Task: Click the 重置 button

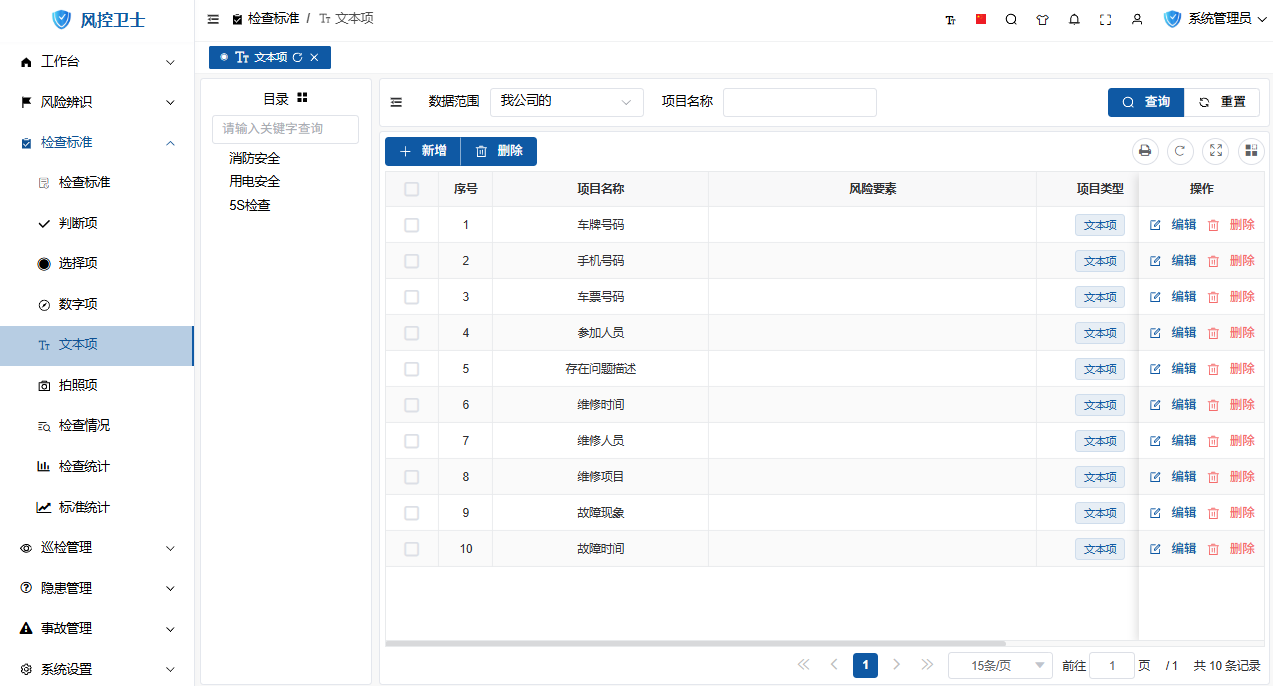Action: pyautogui.click(x=1222, y=102)
